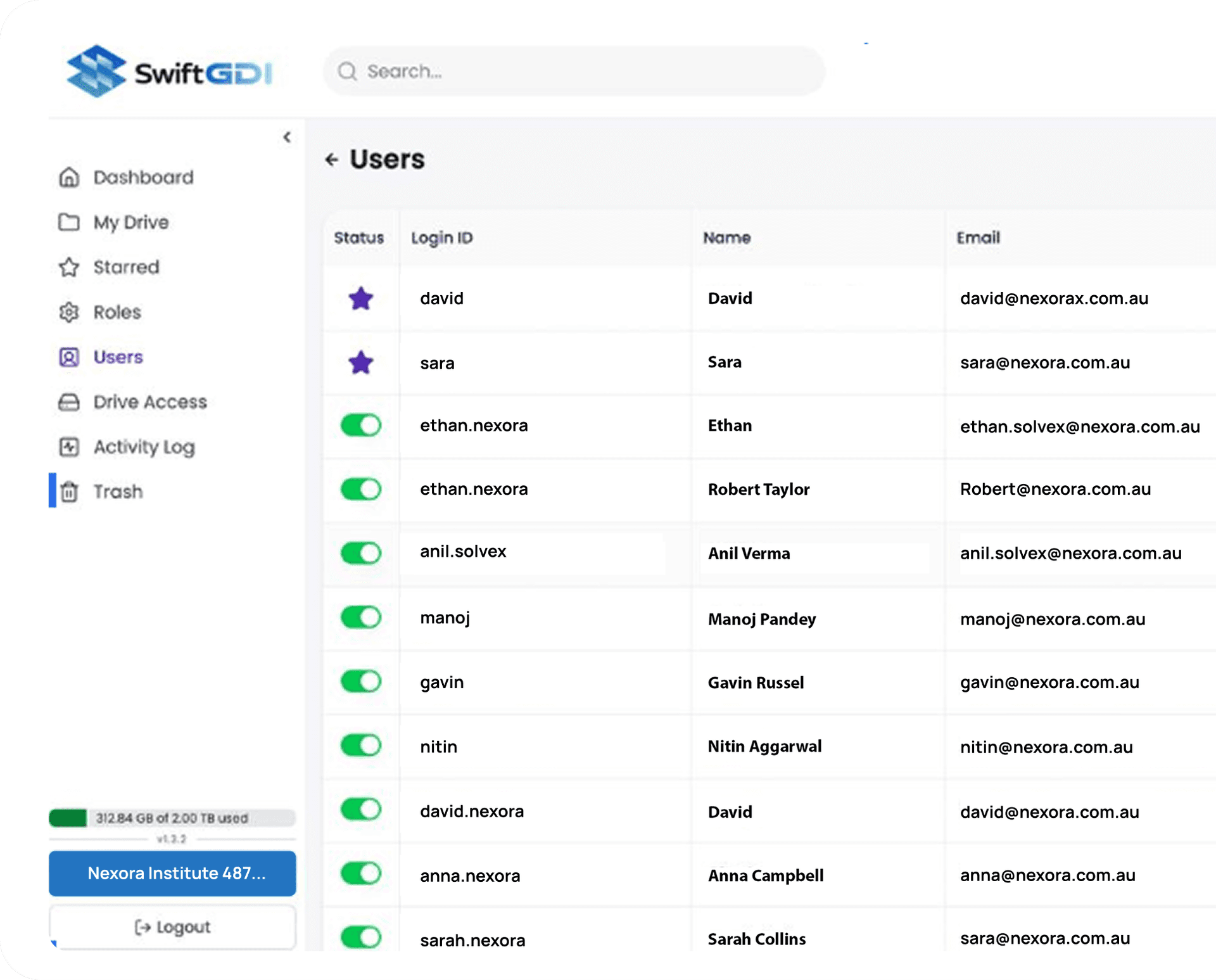
Task: Turn off the gavin user toggle
Action: (x=361, y=682)
